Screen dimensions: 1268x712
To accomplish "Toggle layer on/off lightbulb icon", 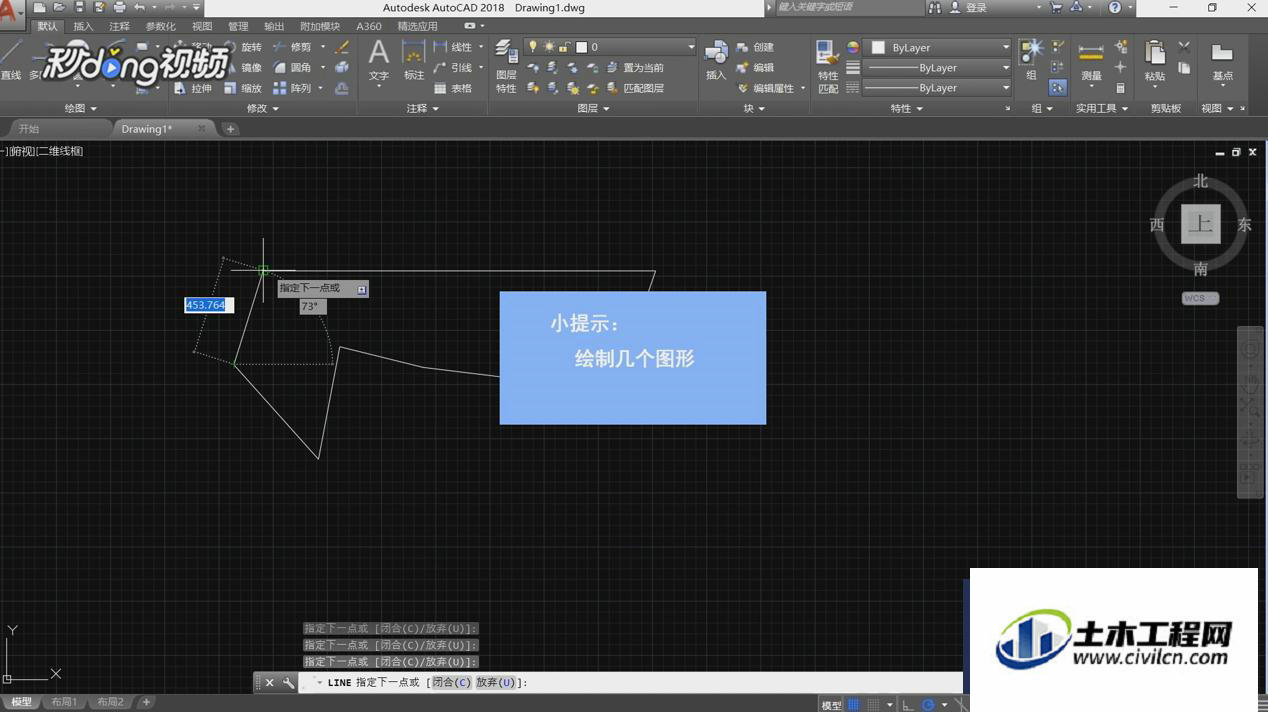I will click(533, 47).
